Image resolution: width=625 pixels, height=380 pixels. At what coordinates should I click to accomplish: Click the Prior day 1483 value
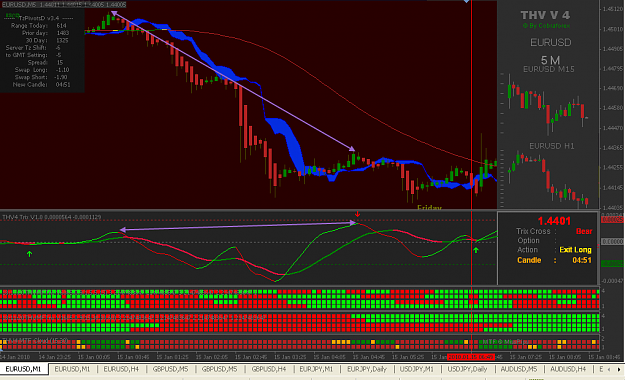(63, 33)
